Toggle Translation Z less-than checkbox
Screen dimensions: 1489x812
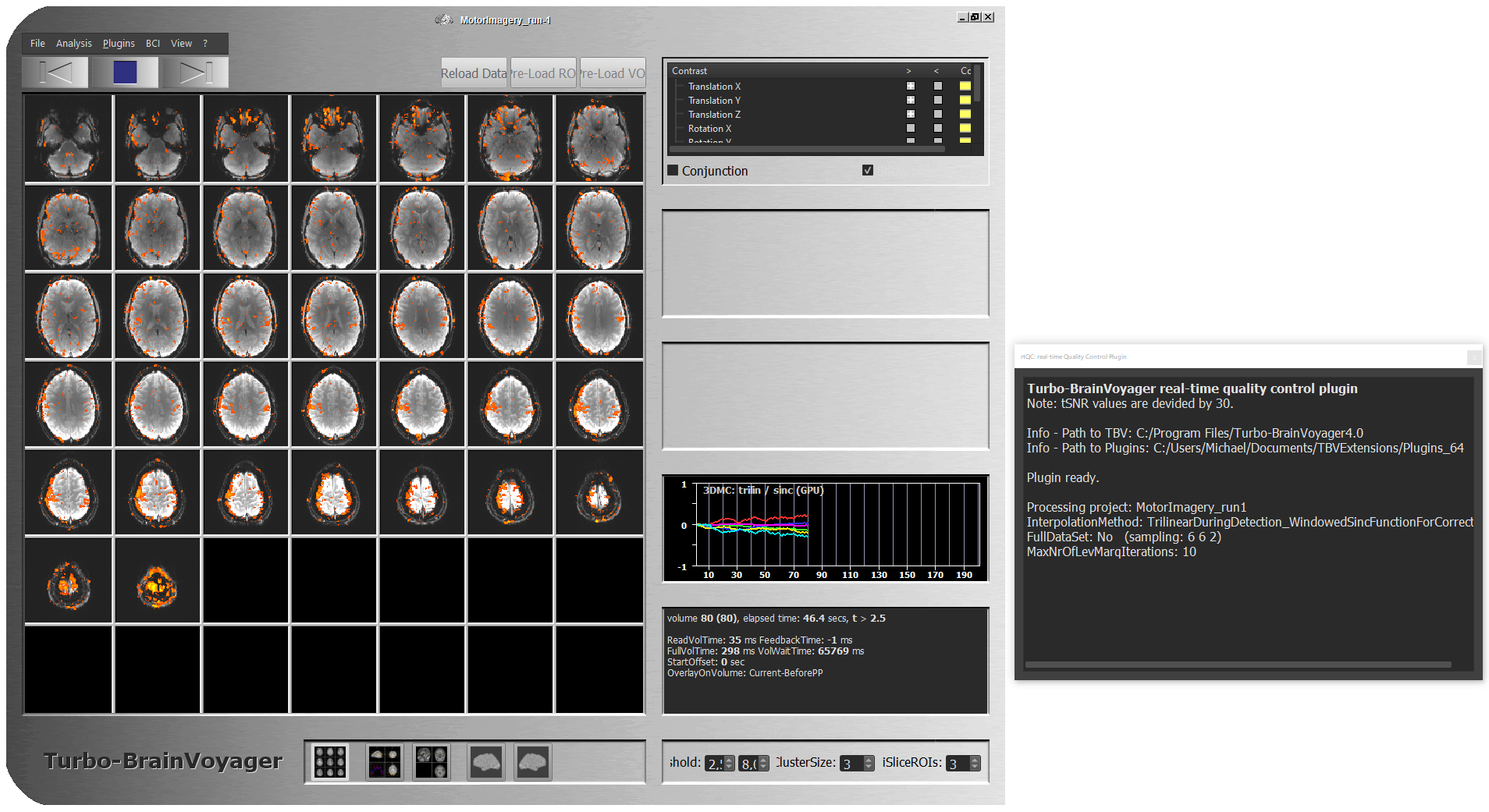(938, 114)
